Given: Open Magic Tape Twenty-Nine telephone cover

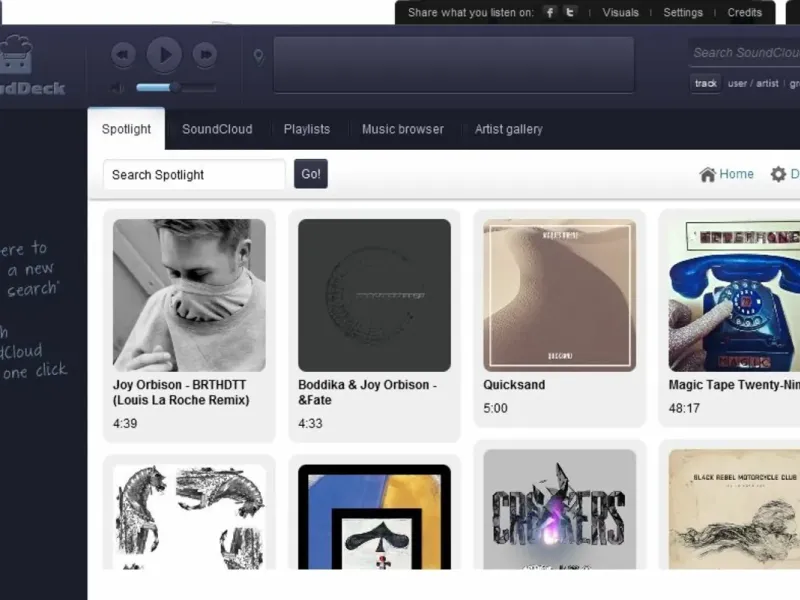Looking at the screenshot, I should click(x=734, y=295).
